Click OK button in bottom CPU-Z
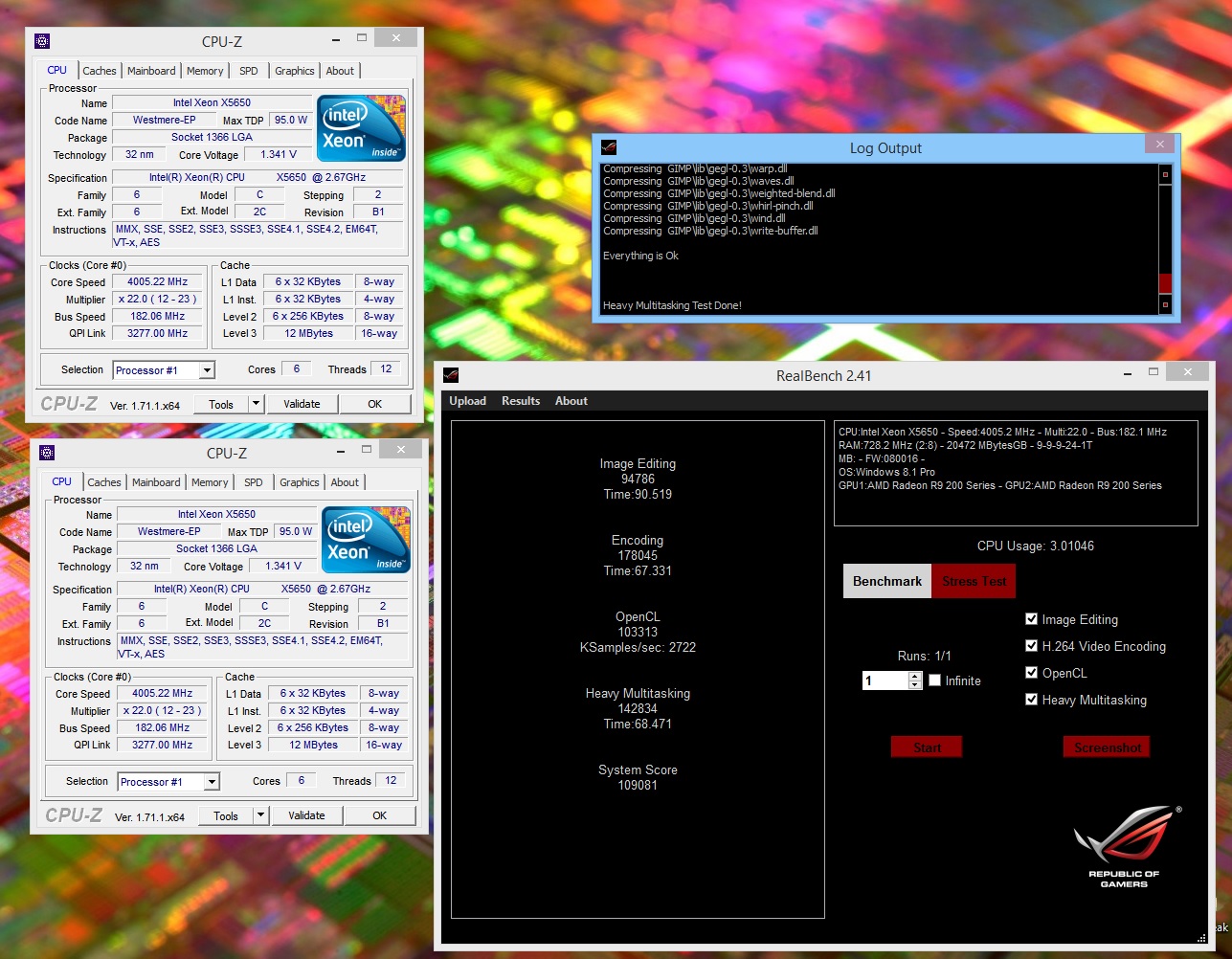1232x959 pixels. pos(380,815)
